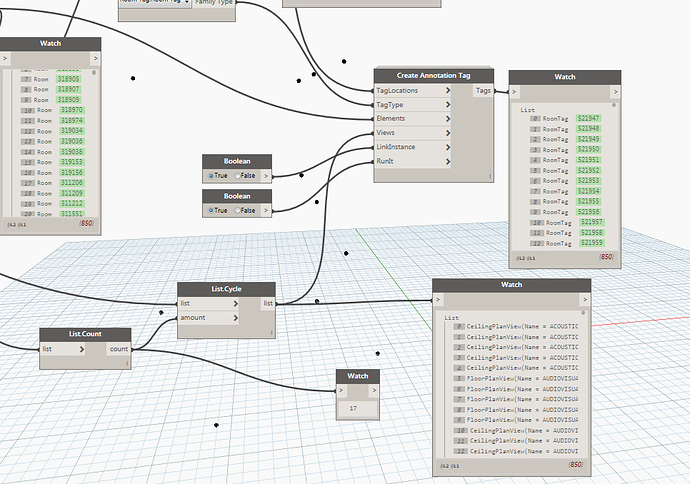Image resolution: width=690 pixels, height=484 pixels.
Task: Click List.Cycle's amount input port chevron
Action: pos(235,318)
